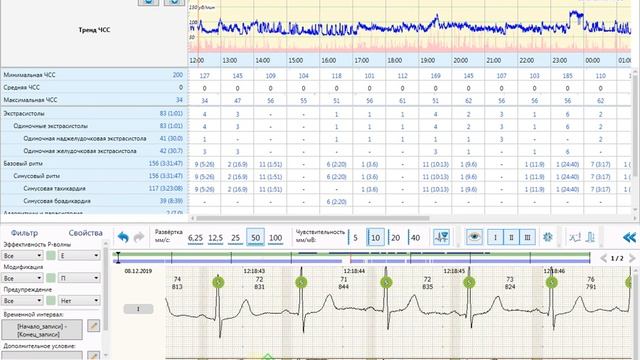Screen dimensions: 640x360
Task: Open the Все dropdown under Эффективность Р-волны
Action: (22, 256)
